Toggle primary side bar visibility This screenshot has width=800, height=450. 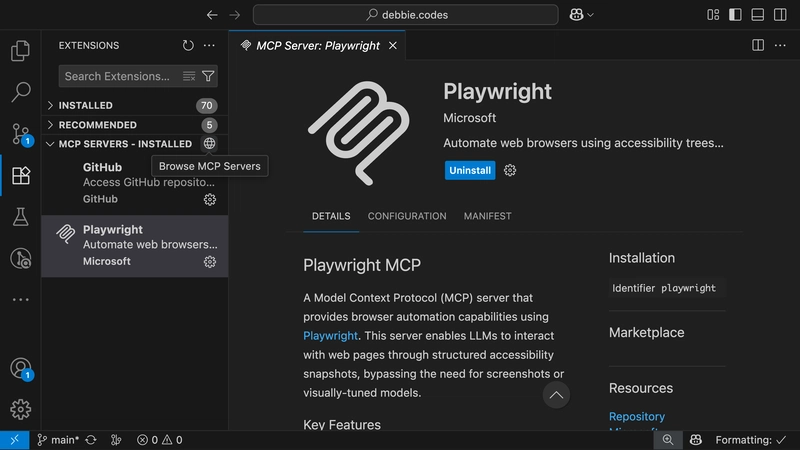[735, 15]
